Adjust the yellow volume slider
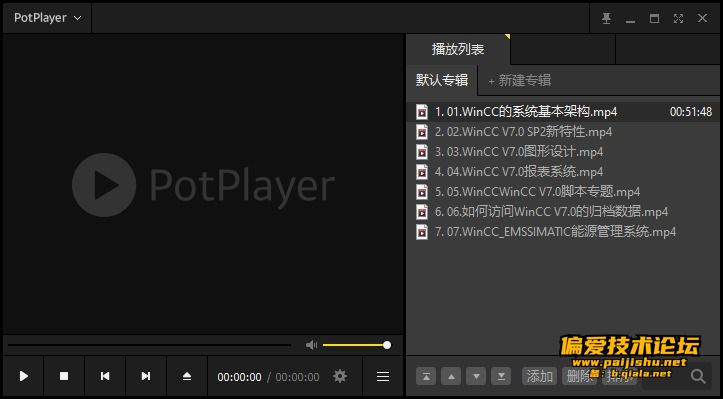 356,345
